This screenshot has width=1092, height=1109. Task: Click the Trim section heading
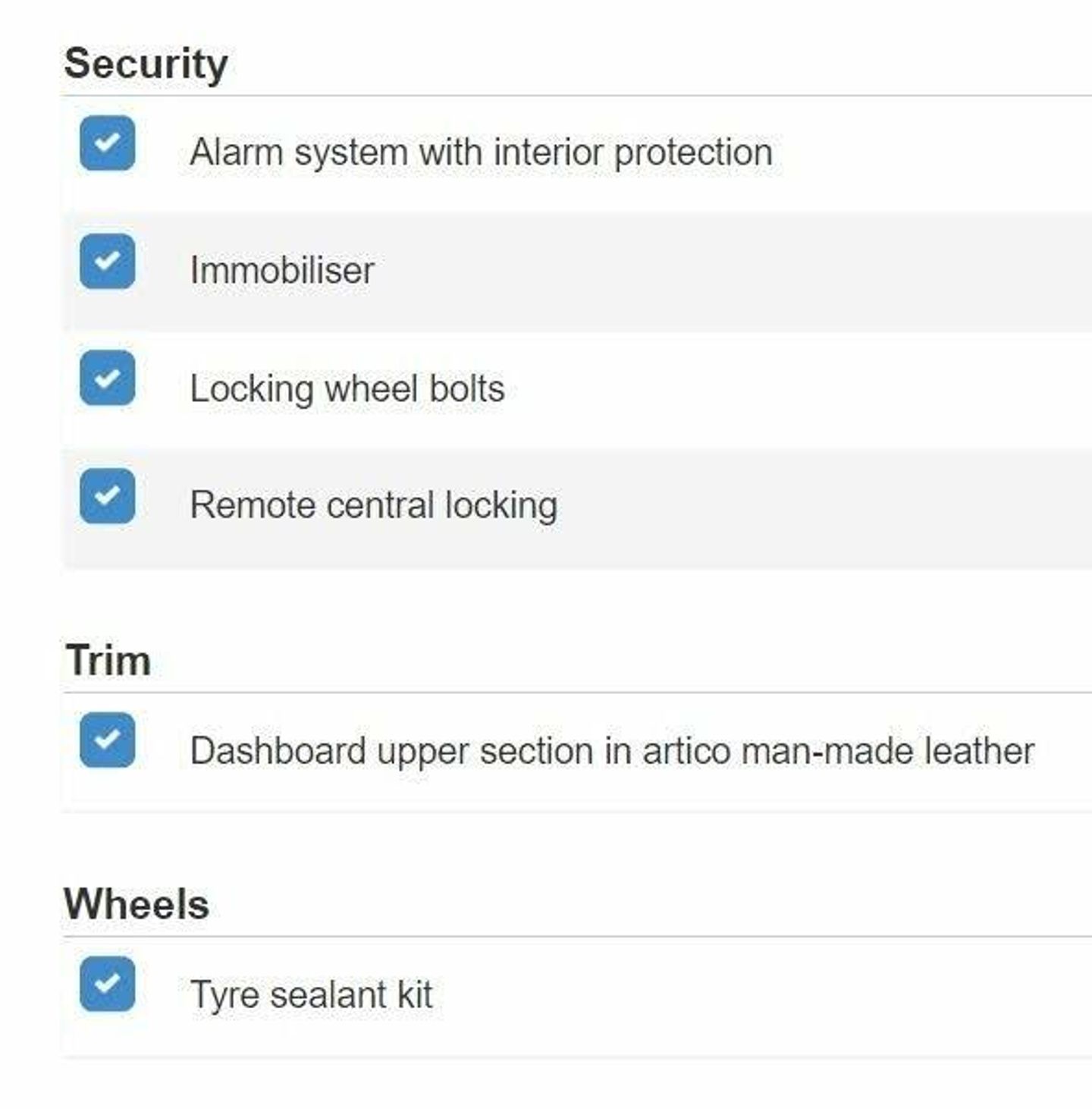(108, 660)
